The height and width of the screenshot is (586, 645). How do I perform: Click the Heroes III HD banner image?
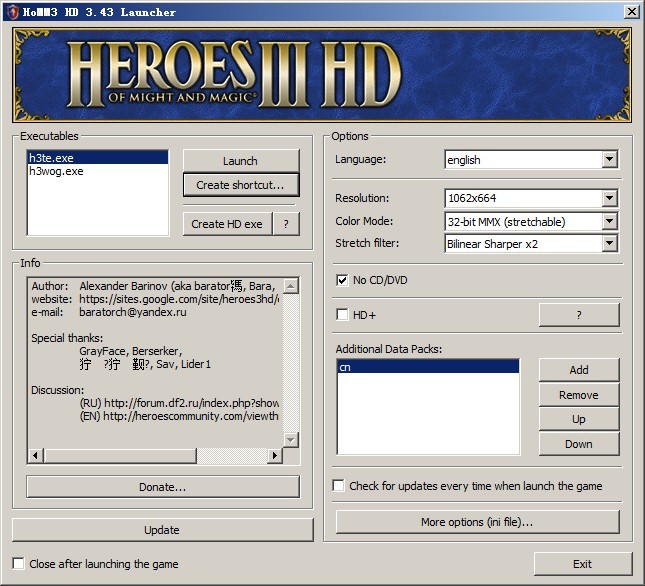click(x=322, y=75)
